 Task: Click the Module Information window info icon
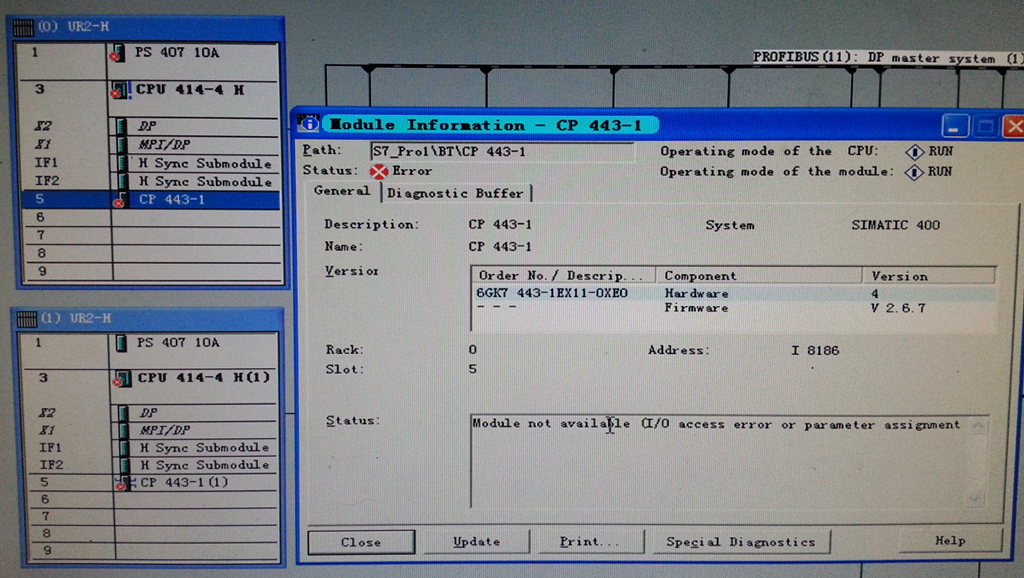pyautogui.click(x=308, y=123)
